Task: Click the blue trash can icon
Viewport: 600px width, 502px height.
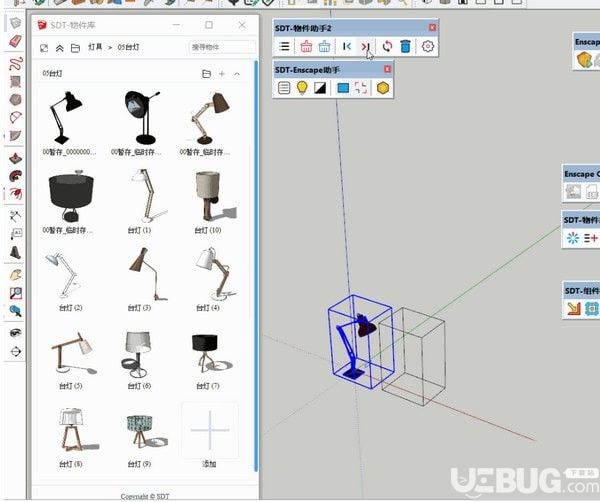Action: click(405, 47)
